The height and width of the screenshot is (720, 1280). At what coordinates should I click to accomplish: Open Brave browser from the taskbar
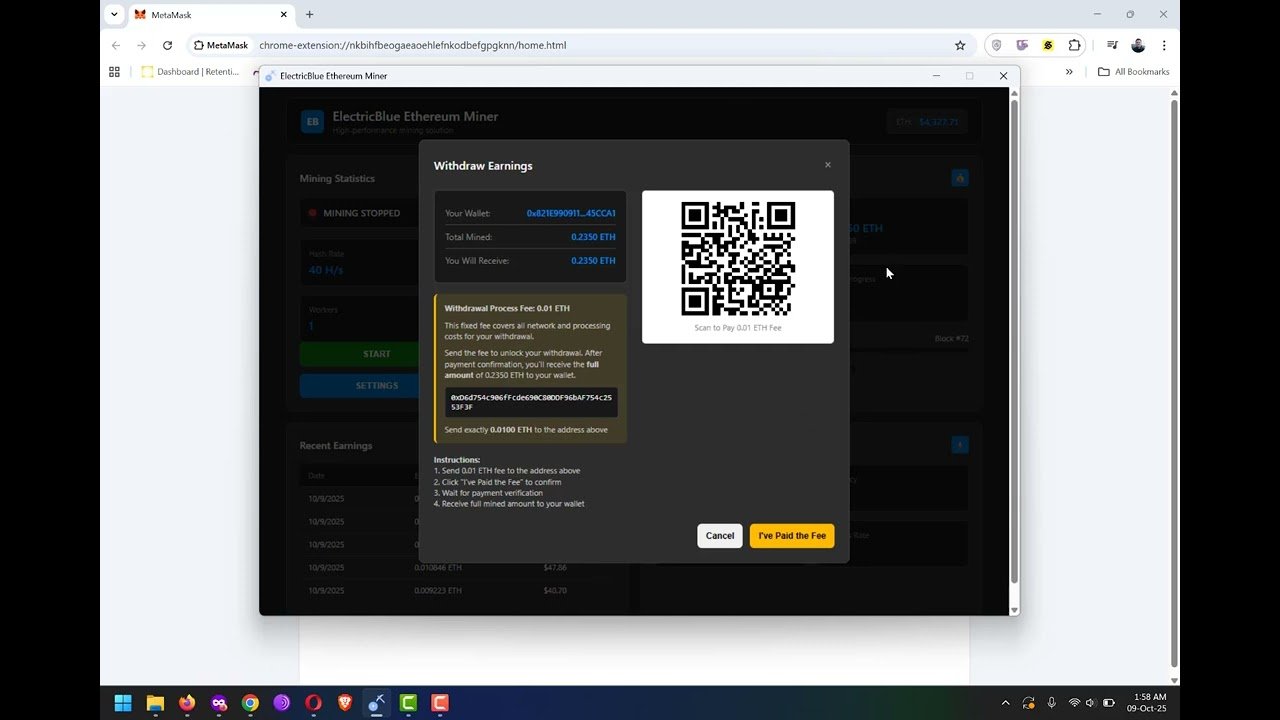pos(345,703)
